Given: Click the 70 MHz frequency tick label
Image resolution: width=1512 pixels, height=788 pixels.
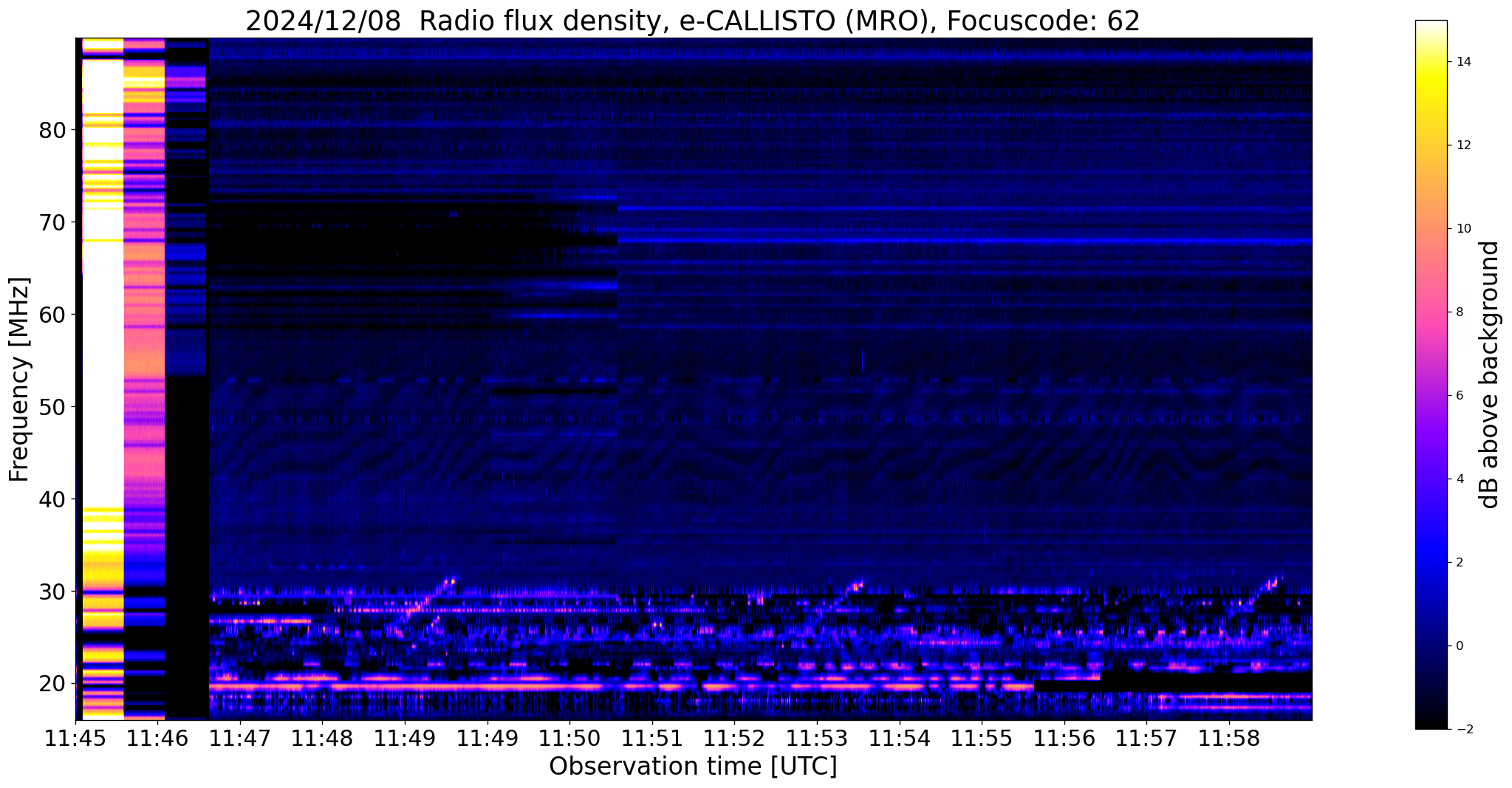Looking at the screenshot, I should 52,222.
